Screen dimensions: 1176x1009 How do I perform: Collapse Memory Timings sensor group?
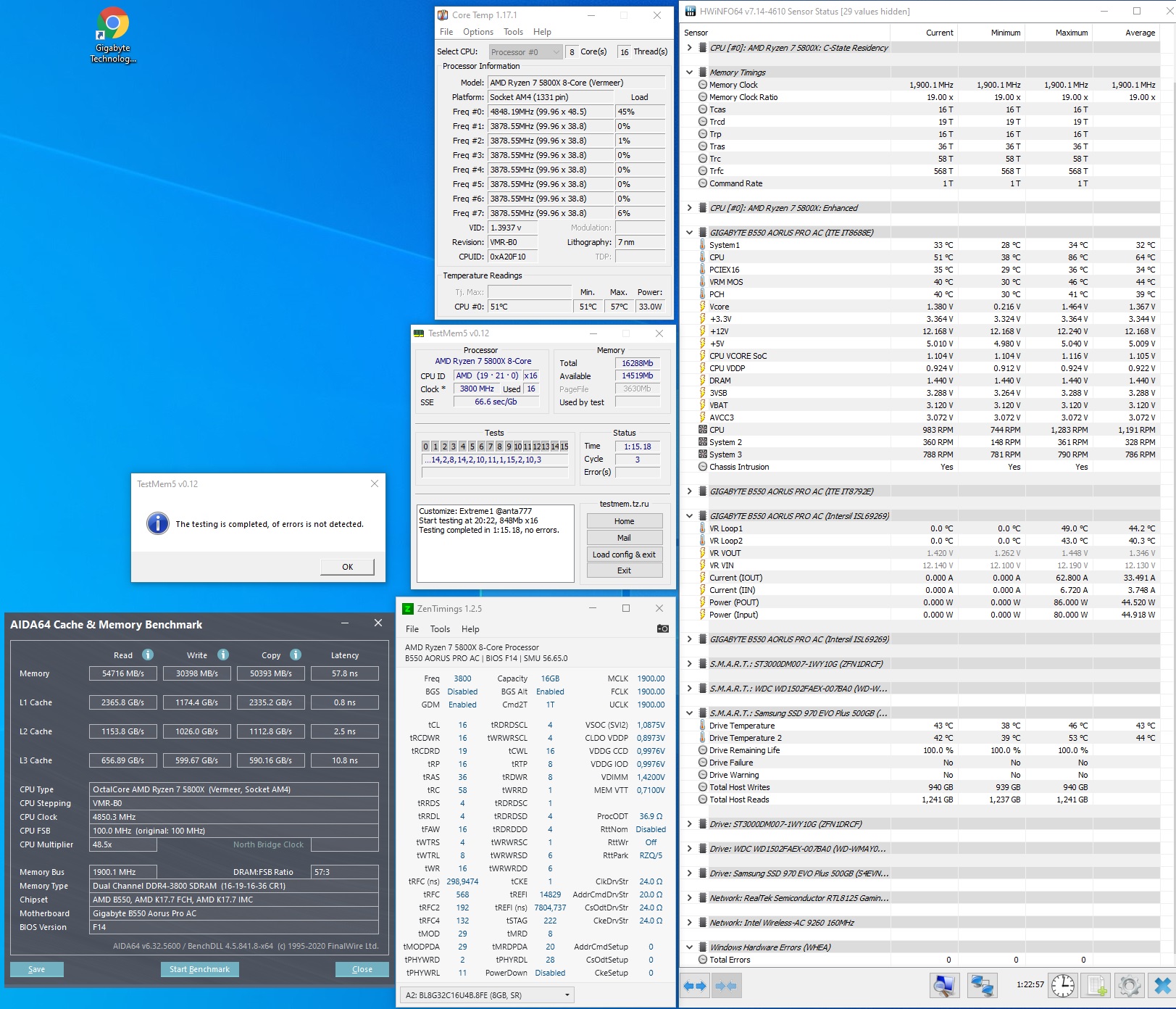(689, 72)
